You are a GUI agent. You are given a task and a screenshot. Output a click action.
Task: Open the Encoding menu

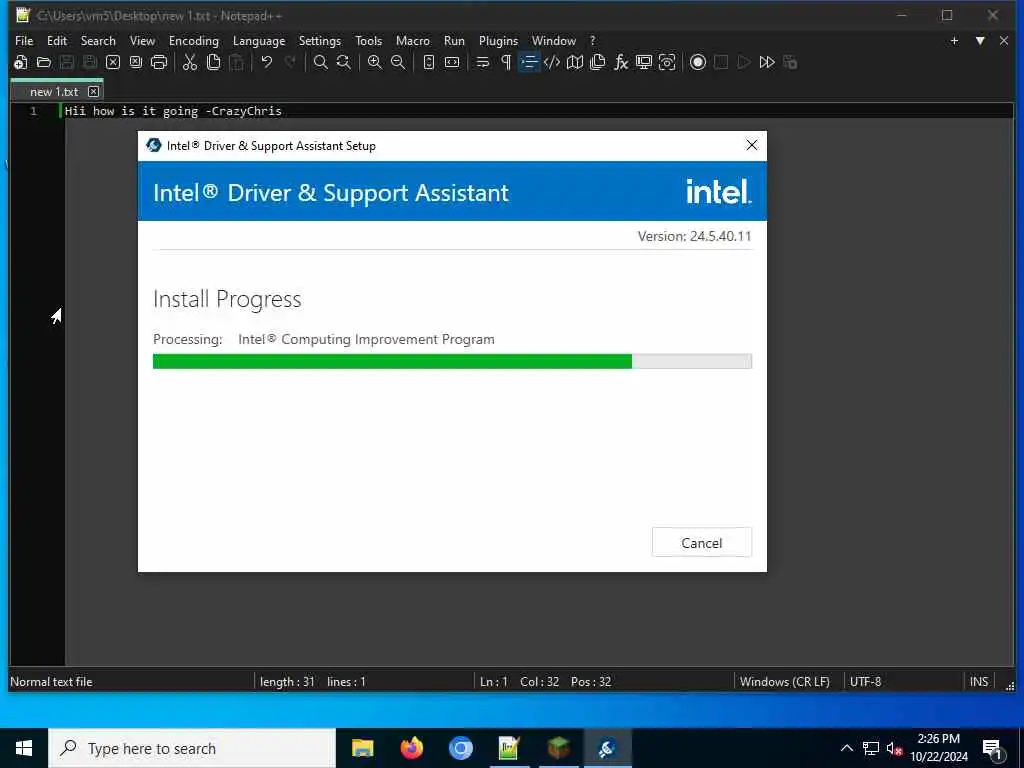pyautogui.click(x=194, y=40)
